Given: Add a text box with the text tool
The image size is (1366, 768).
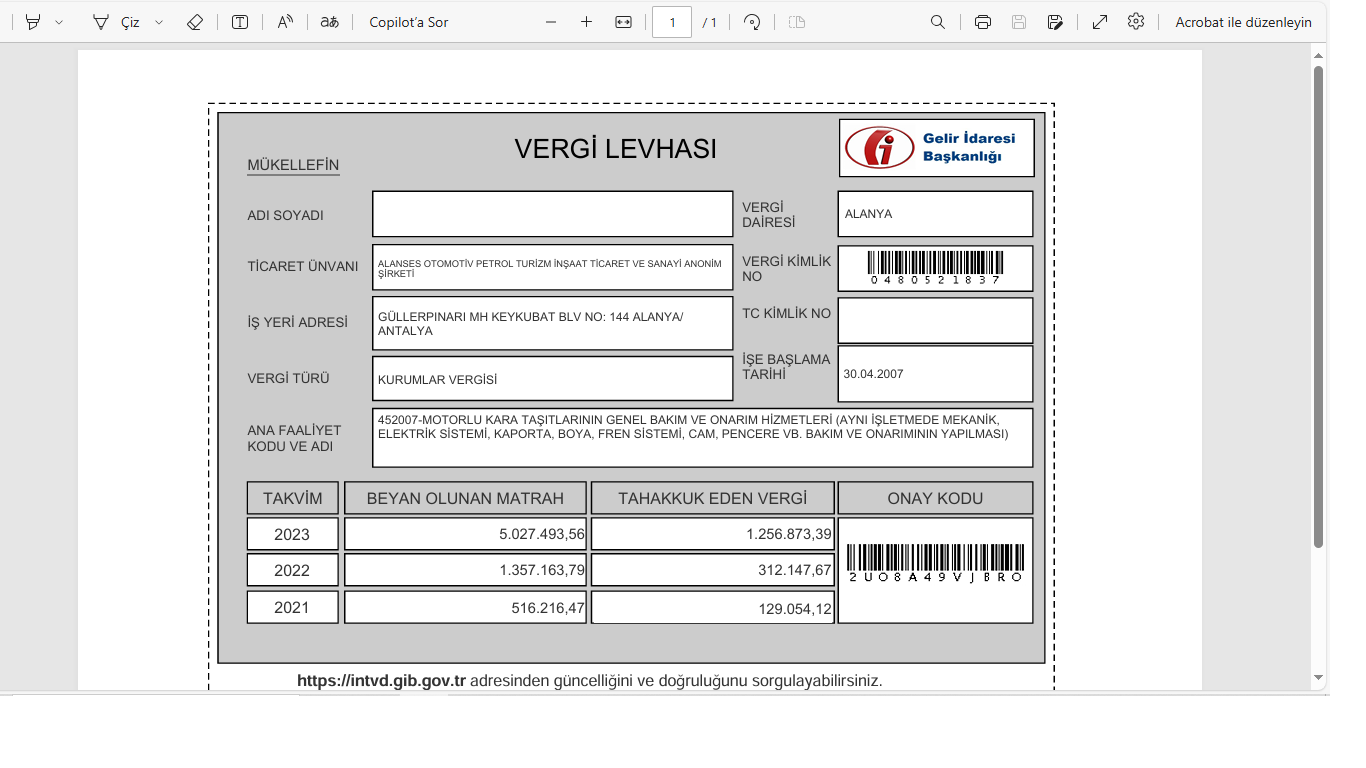Looking at the screenshot, I should click(240, 22).
